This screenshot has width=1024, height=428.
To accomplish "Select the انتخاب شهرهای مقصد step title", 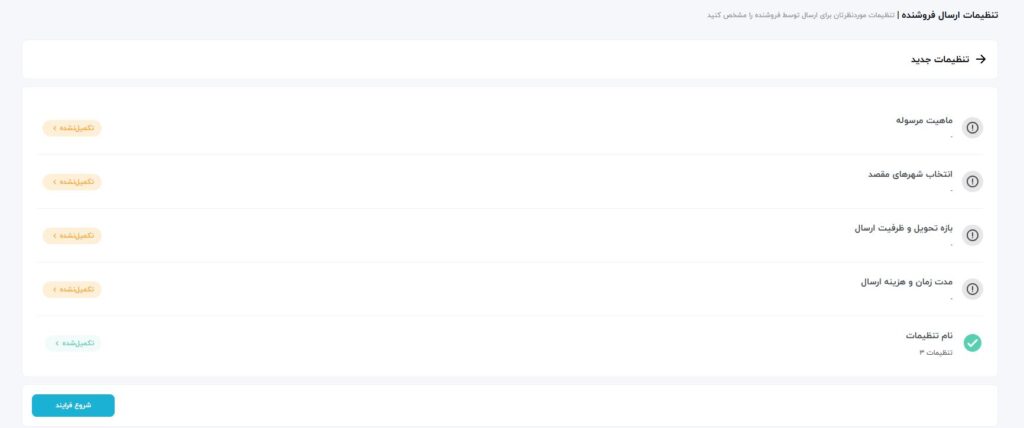I will point(910,174).
